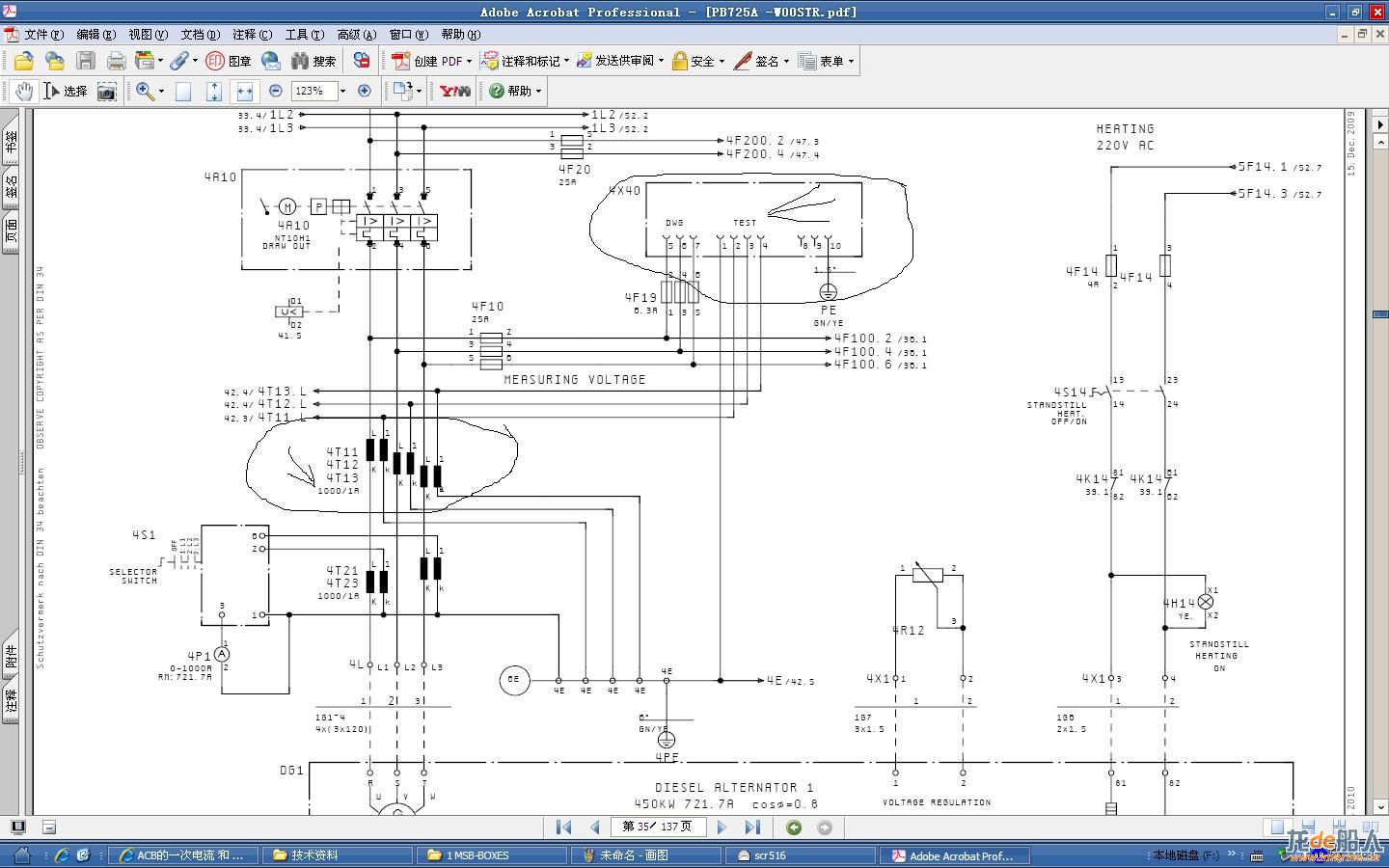This screenshot has height=868, width=1389.
Task: Click the 图章 stamp tool
Action: coord(228,61)
